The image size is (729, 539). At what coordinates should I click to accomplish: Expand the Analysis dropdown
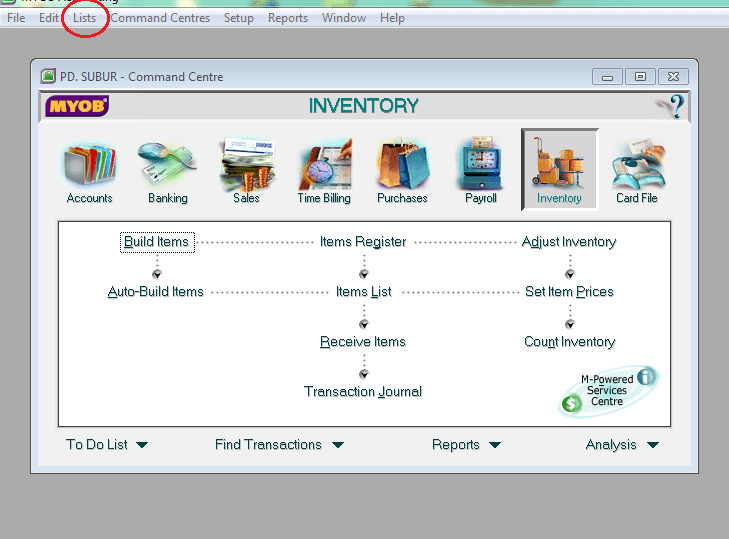[x=622, y=445]
